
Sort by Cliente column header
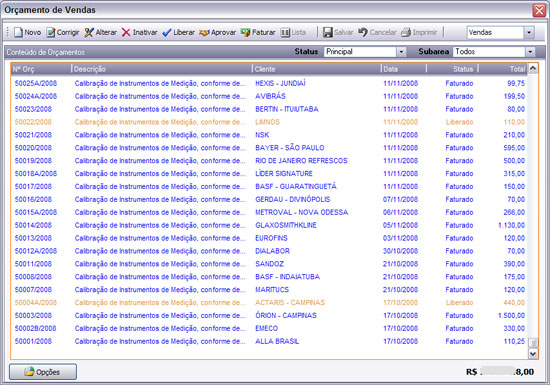[x=316, y=69]
